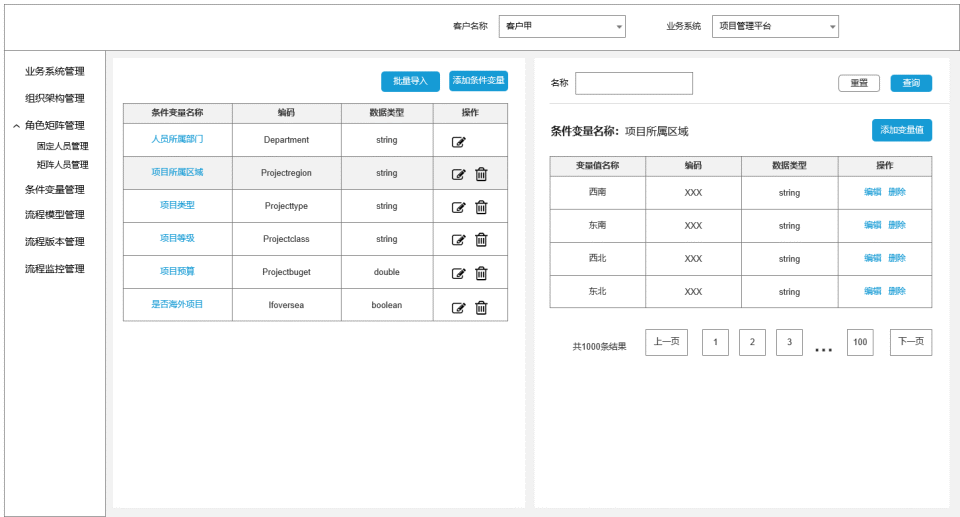Go to page 1

[715, 342]
